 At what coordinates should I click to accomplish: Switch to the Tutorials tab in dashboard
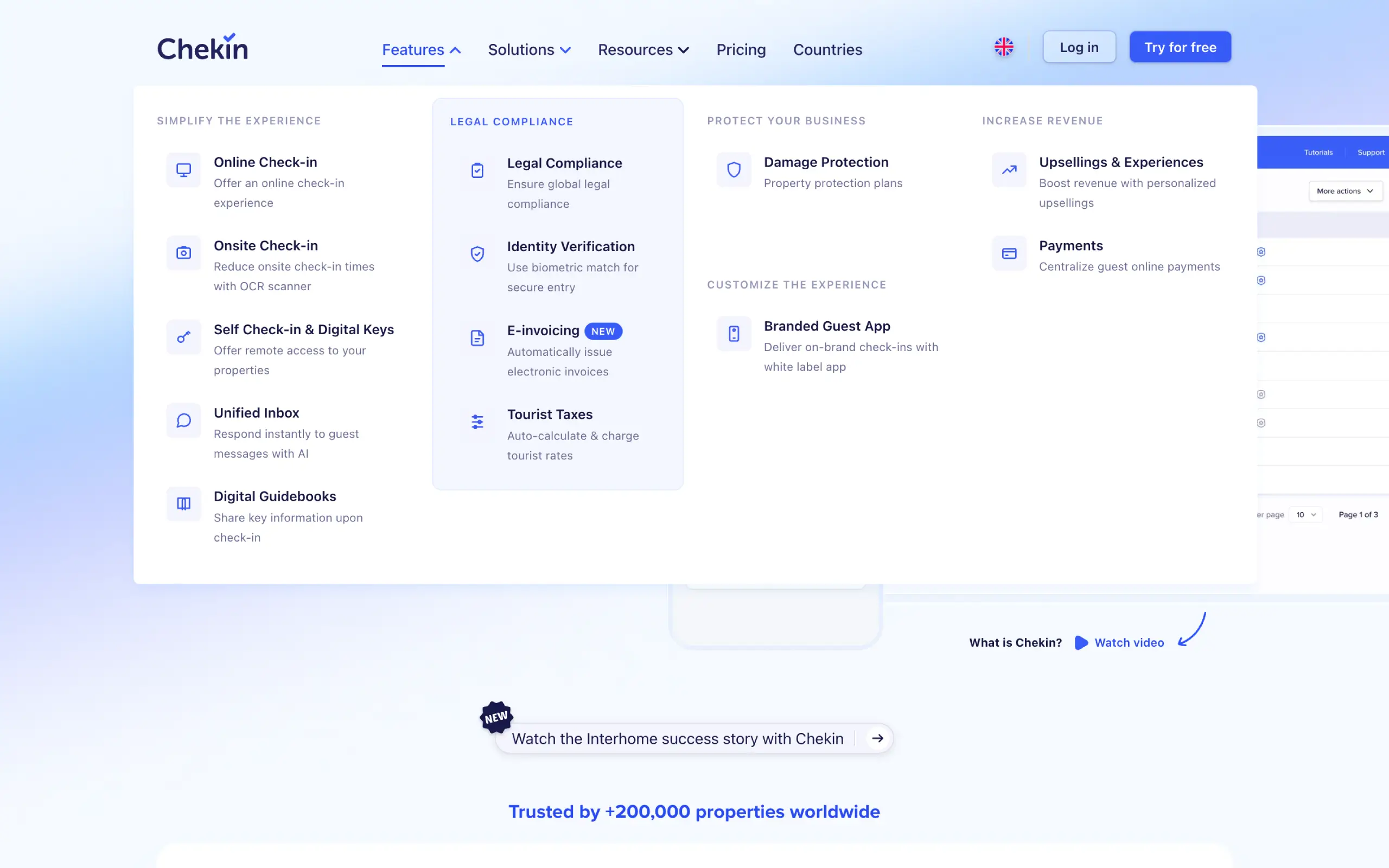[x=1318, y=152]
